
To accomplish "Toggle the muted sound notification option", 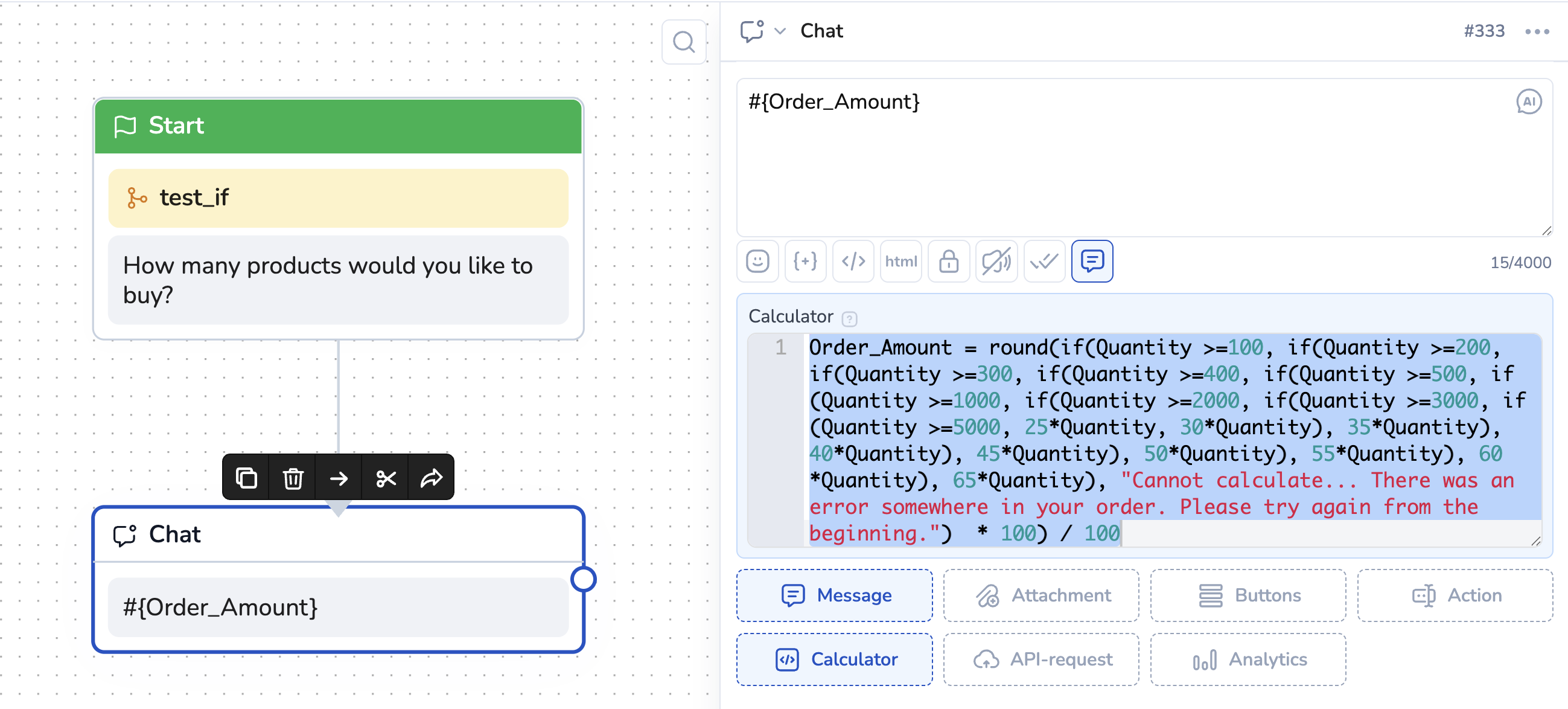I will point(996,262).
